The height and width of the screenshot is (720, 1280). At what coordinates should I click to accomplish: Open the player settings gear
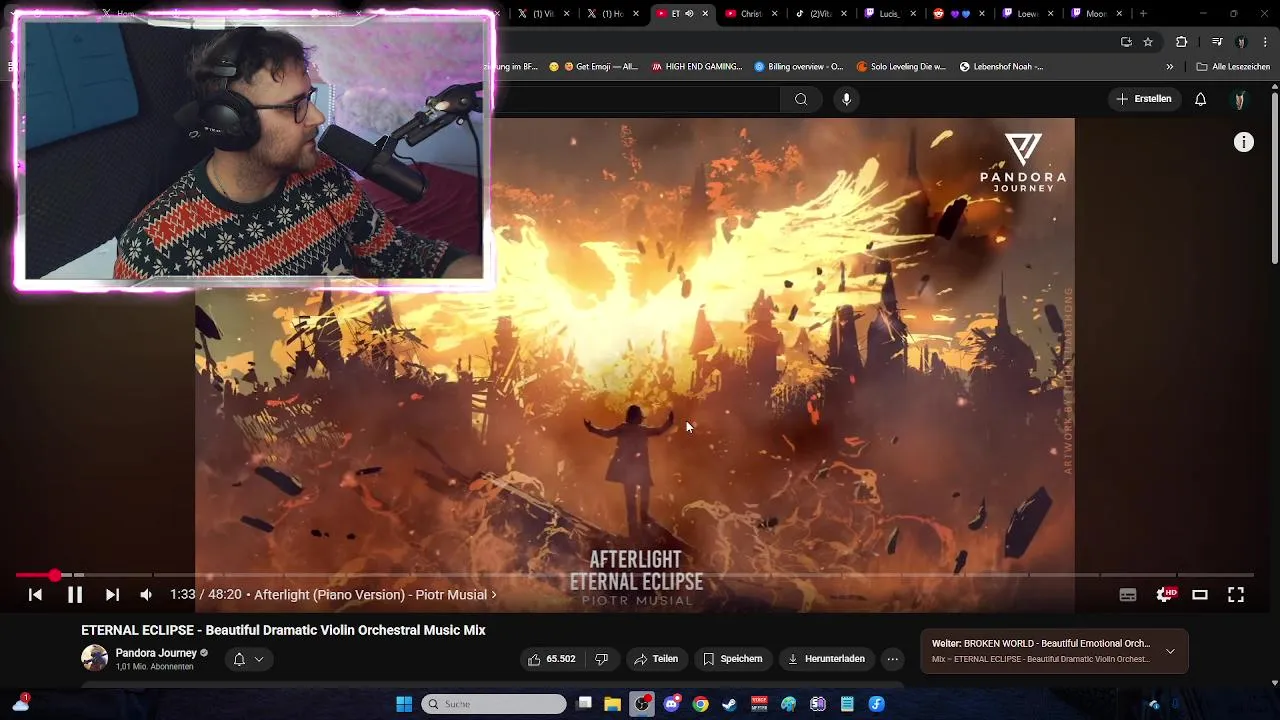tap(1165, 595)
